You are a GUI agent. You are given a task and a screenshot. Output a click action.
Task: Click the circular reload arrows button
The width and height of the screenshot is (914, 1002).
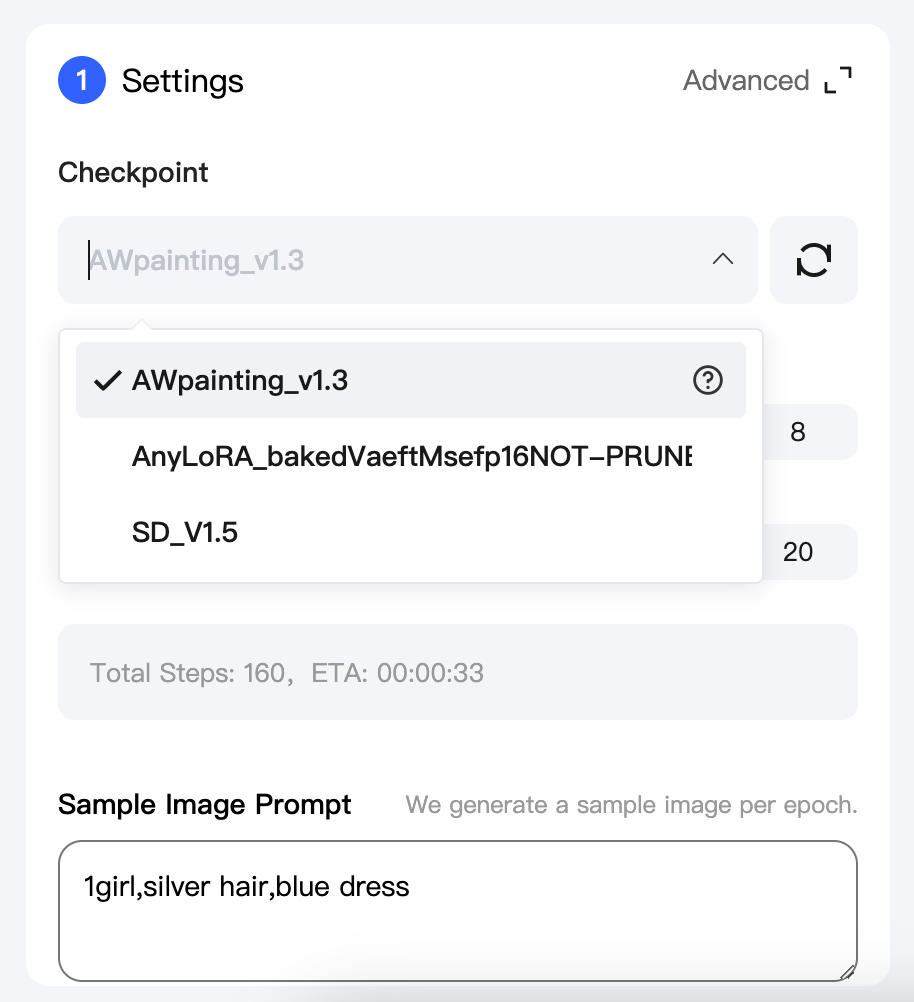[x=813, y=260]
